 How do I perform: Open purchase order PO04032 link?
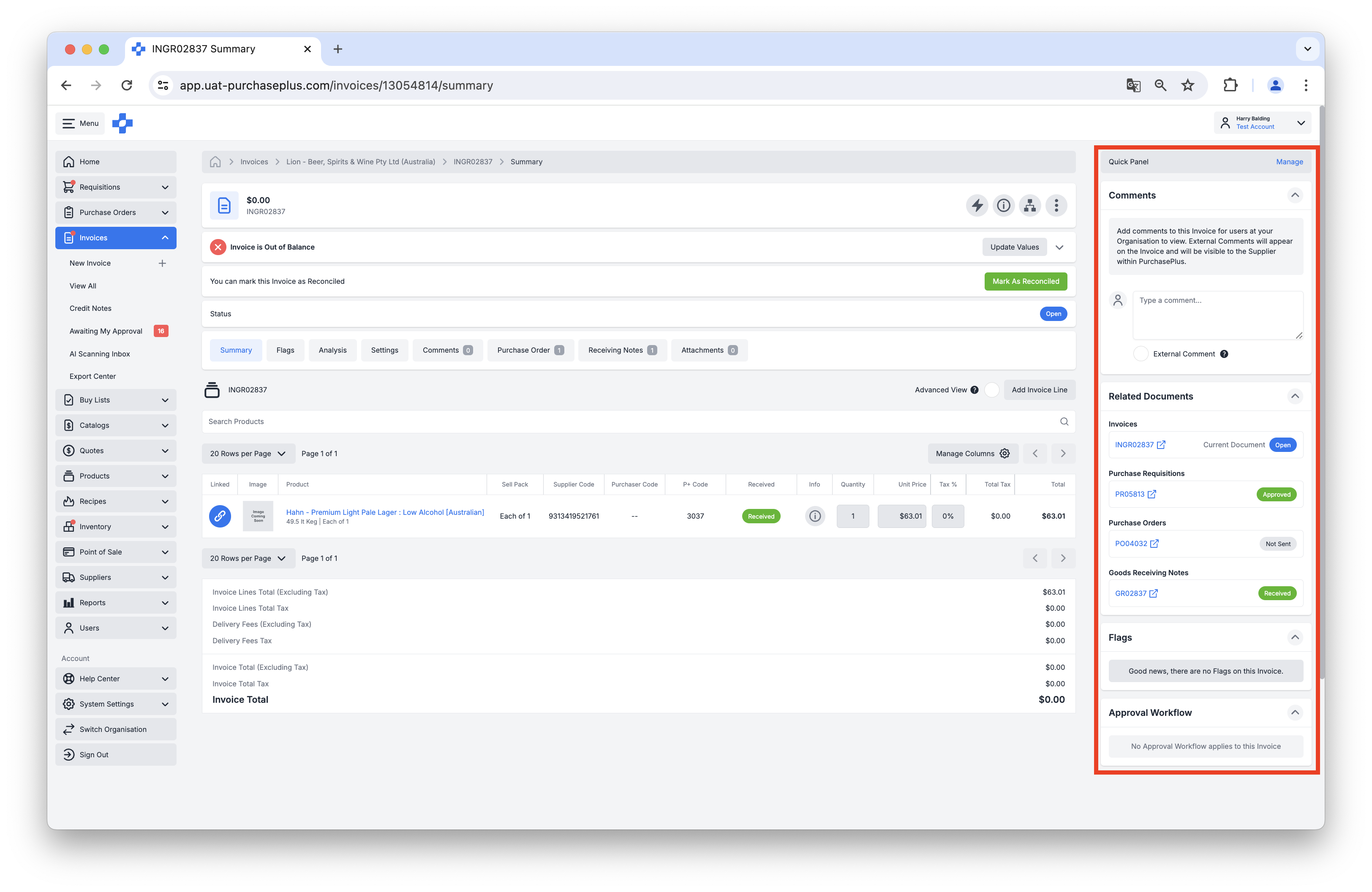point(1131,544)
